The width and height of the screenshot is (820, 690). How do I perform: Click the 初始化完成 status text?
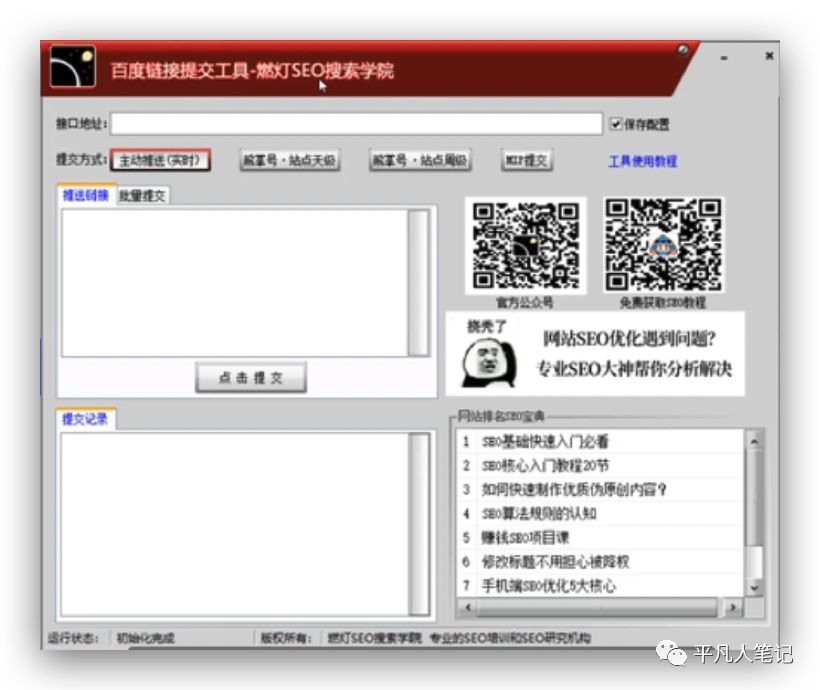coord(145,638)
